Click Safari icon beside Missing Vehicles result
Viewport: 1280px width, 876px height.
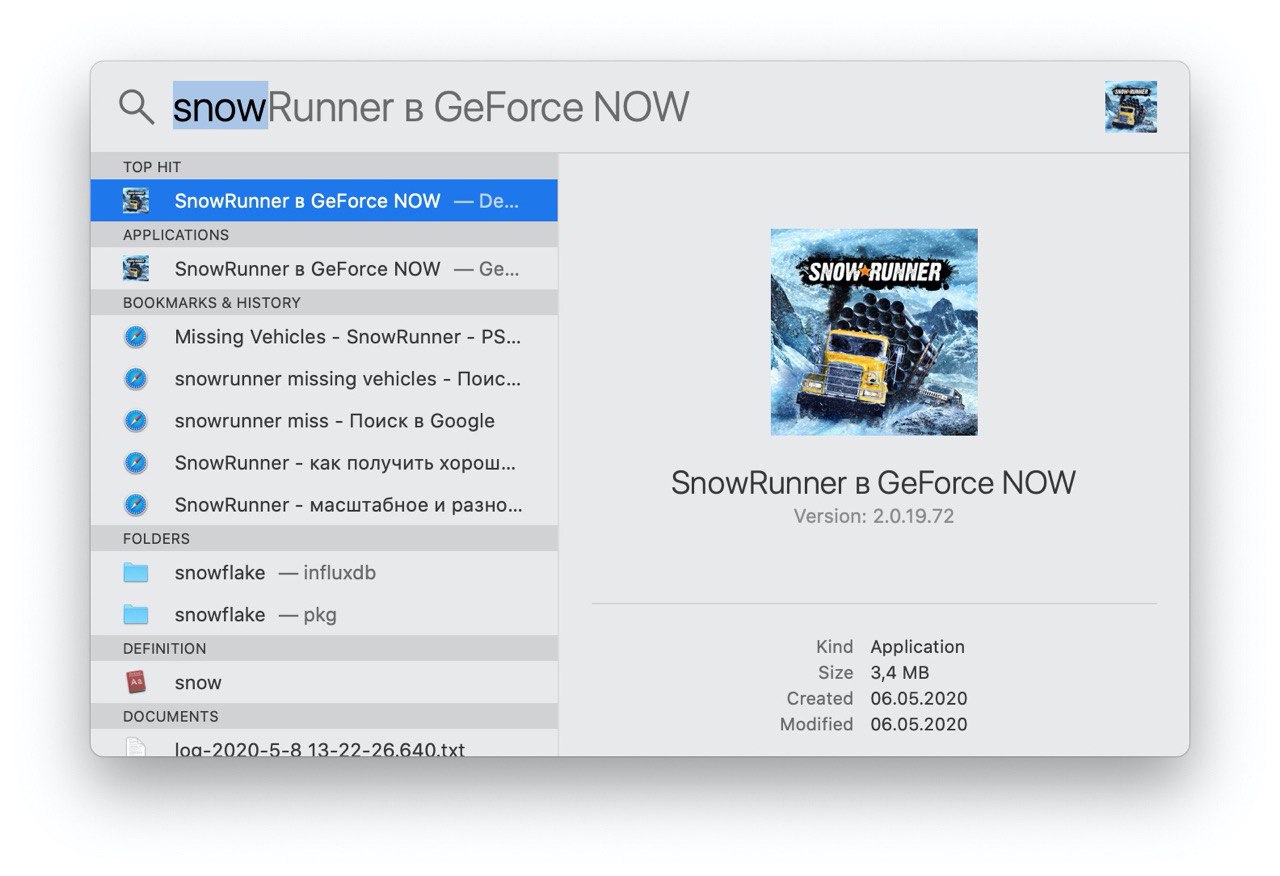point(136,337)
